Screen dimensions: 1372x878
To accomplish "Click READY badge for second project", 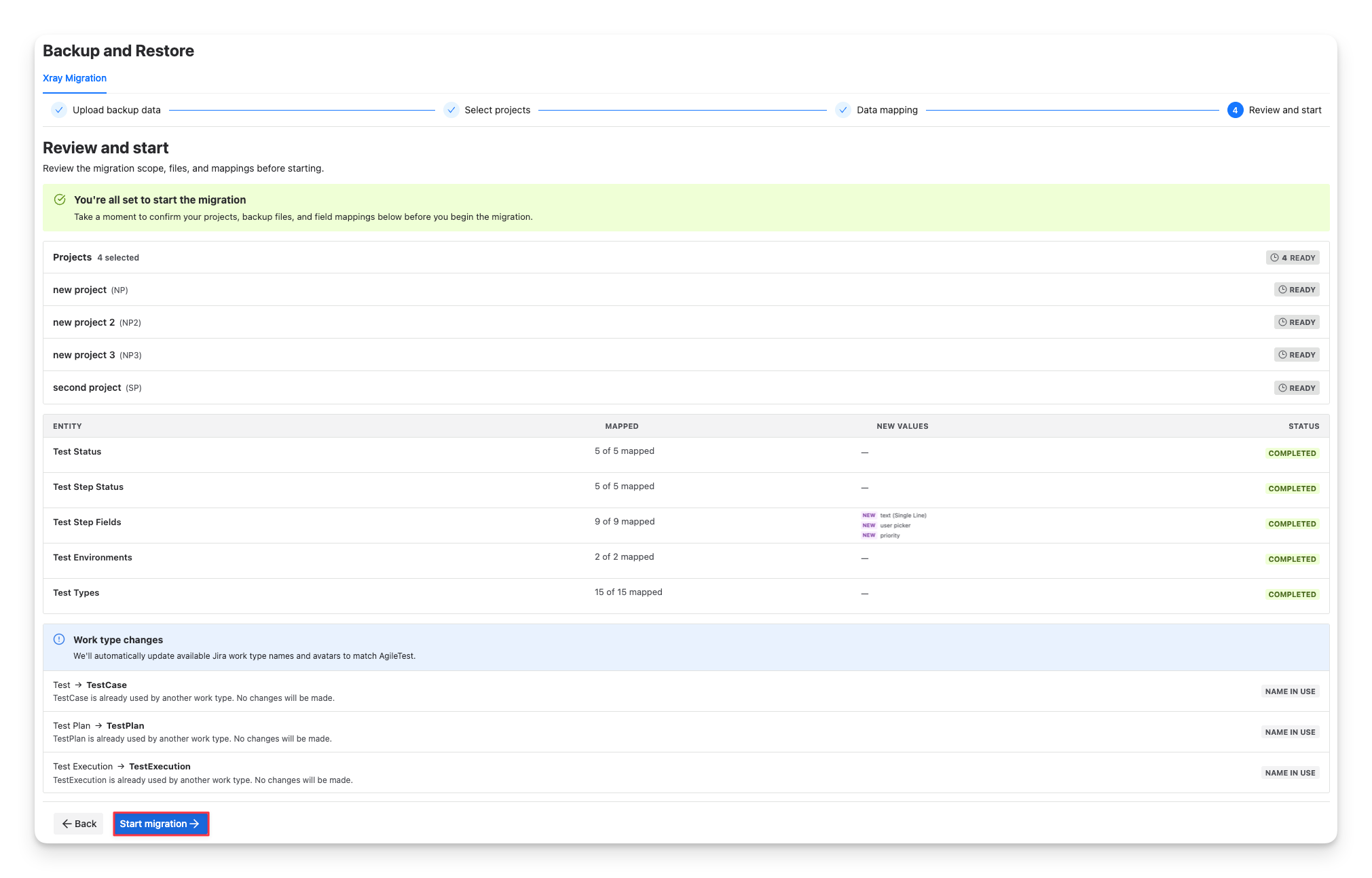I will (x=1297, y=388).
